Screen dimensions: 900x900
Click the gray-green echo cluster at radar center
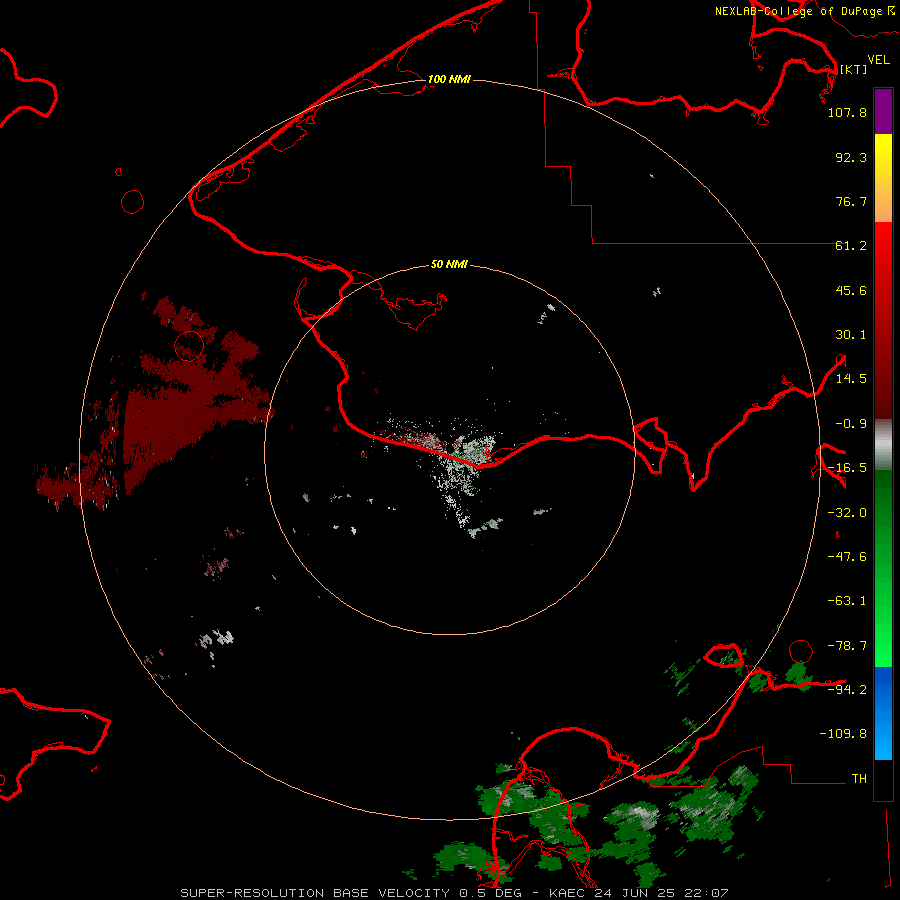click(x=470, y=459)
